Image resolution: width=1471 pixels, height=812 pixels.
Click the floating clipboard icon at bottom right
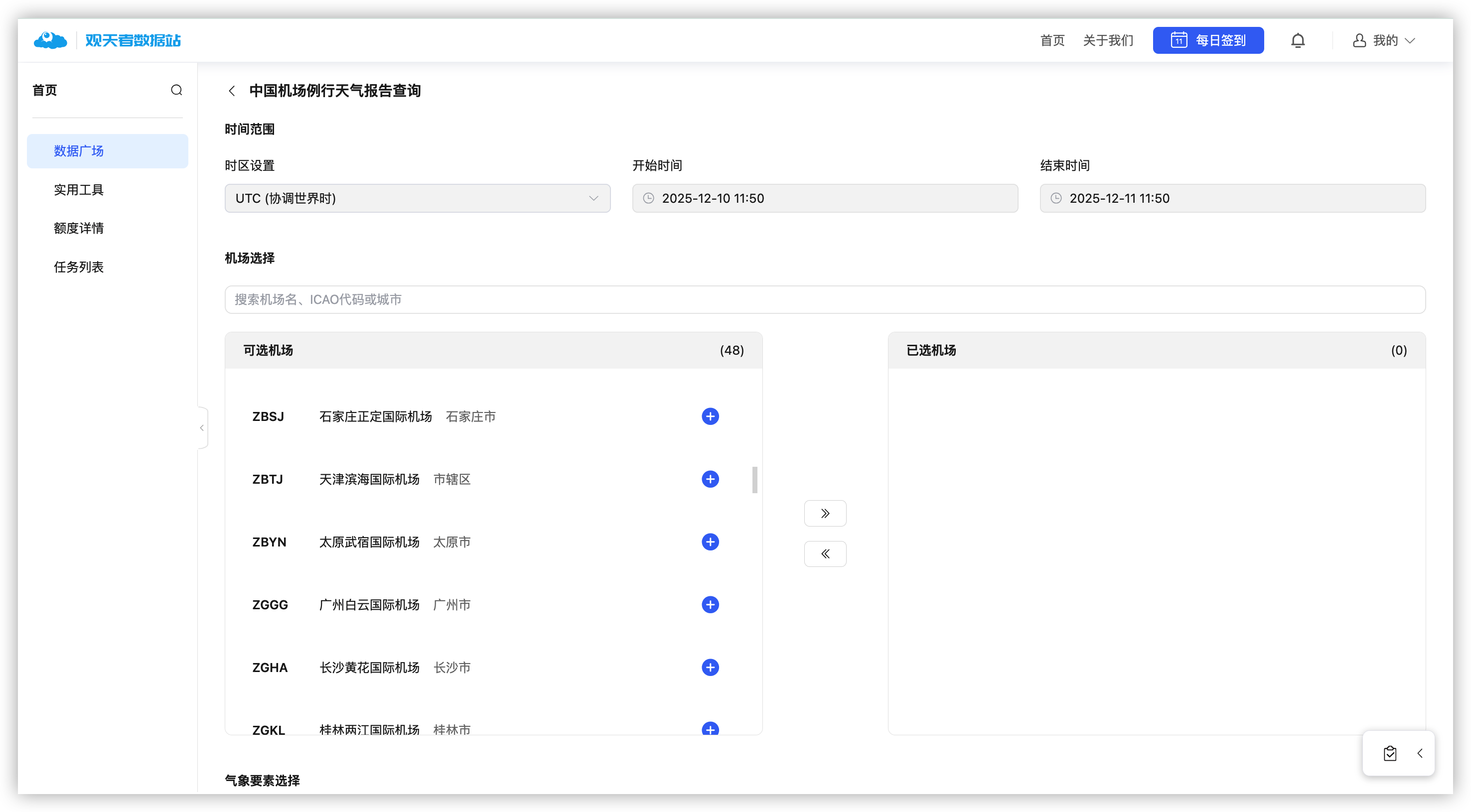click(1390, 753)
